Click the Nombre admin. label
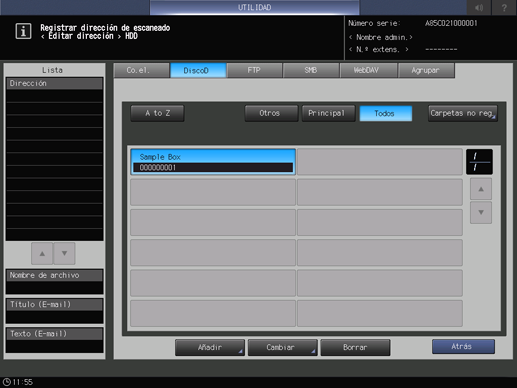Screen dimensions: 517x388 click(x=381, y=37)
